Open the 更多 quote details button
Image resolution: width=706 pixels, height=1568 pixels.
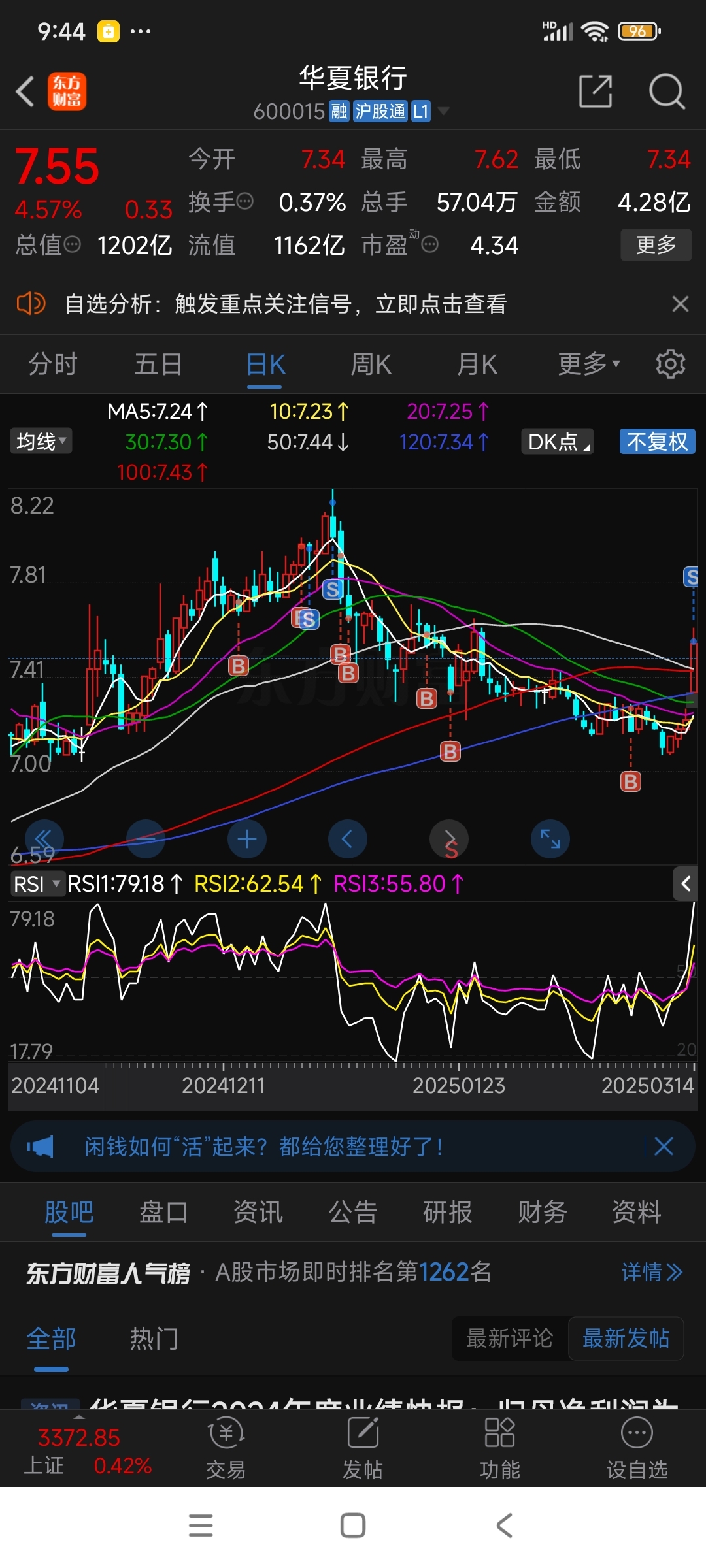[656, 245]
